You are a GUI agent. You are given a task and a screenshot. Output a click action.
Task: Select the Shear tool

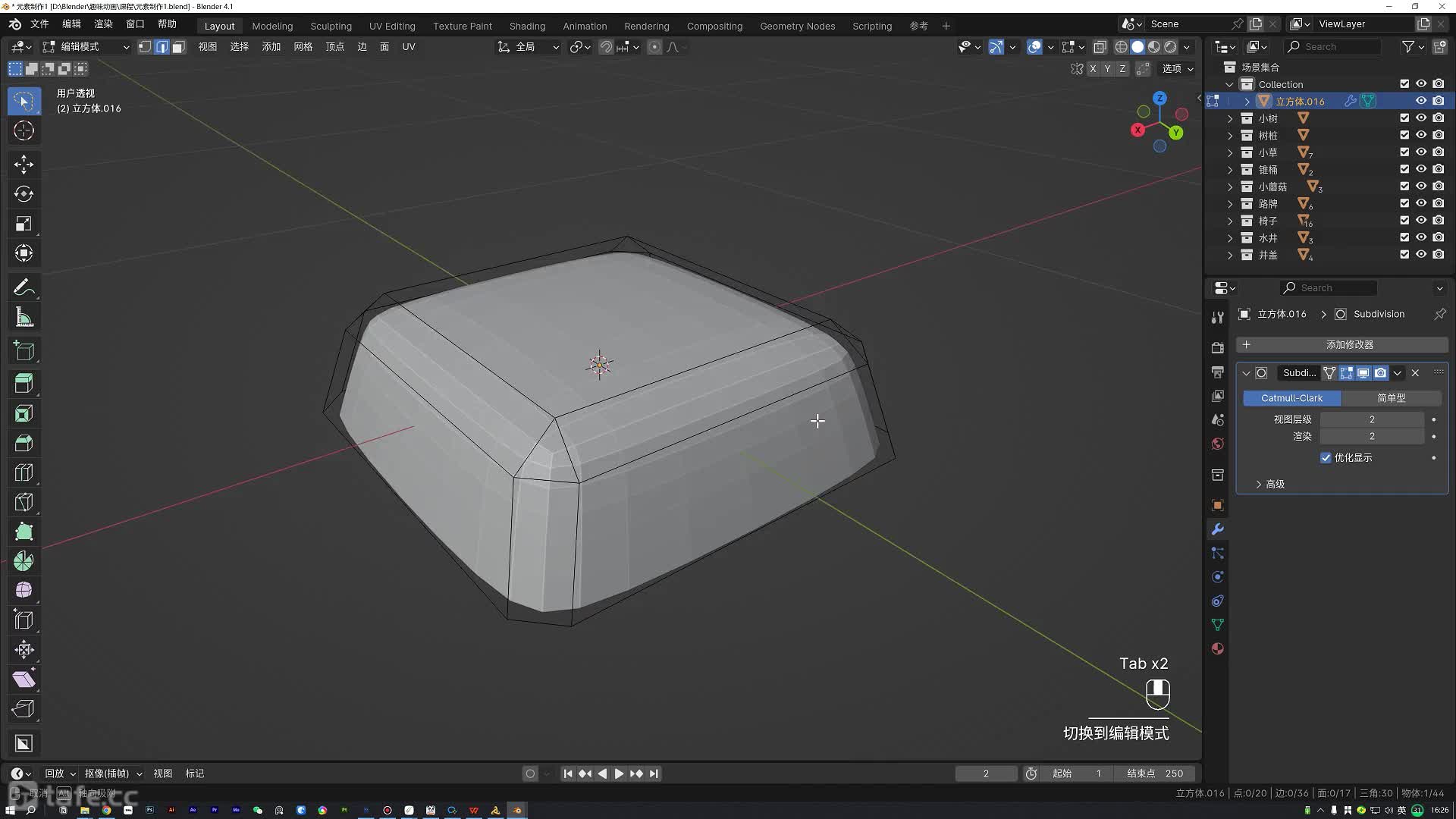point(24,679)
